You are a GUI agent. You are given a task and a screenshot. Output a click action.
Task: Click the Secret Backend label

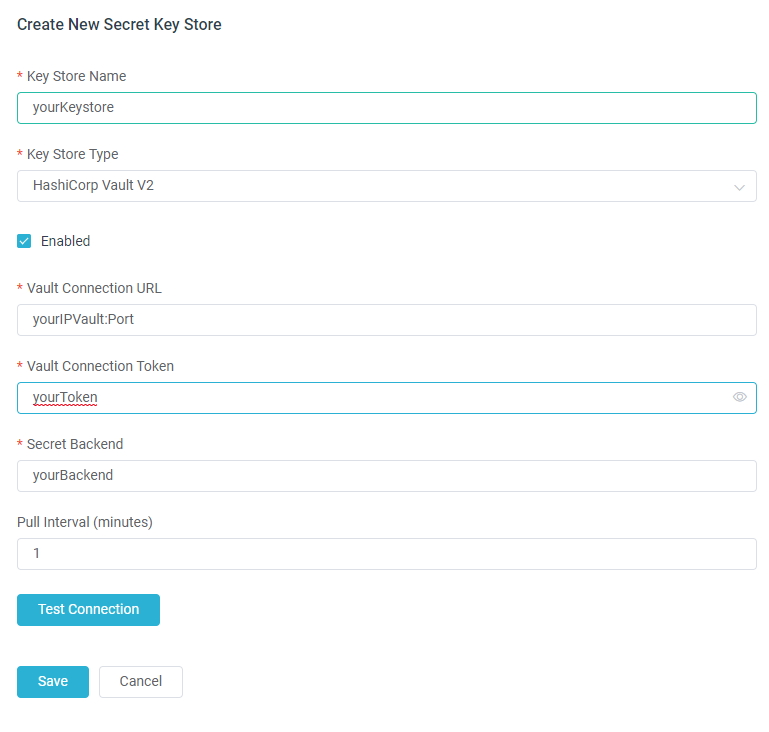tap(75, 444)
